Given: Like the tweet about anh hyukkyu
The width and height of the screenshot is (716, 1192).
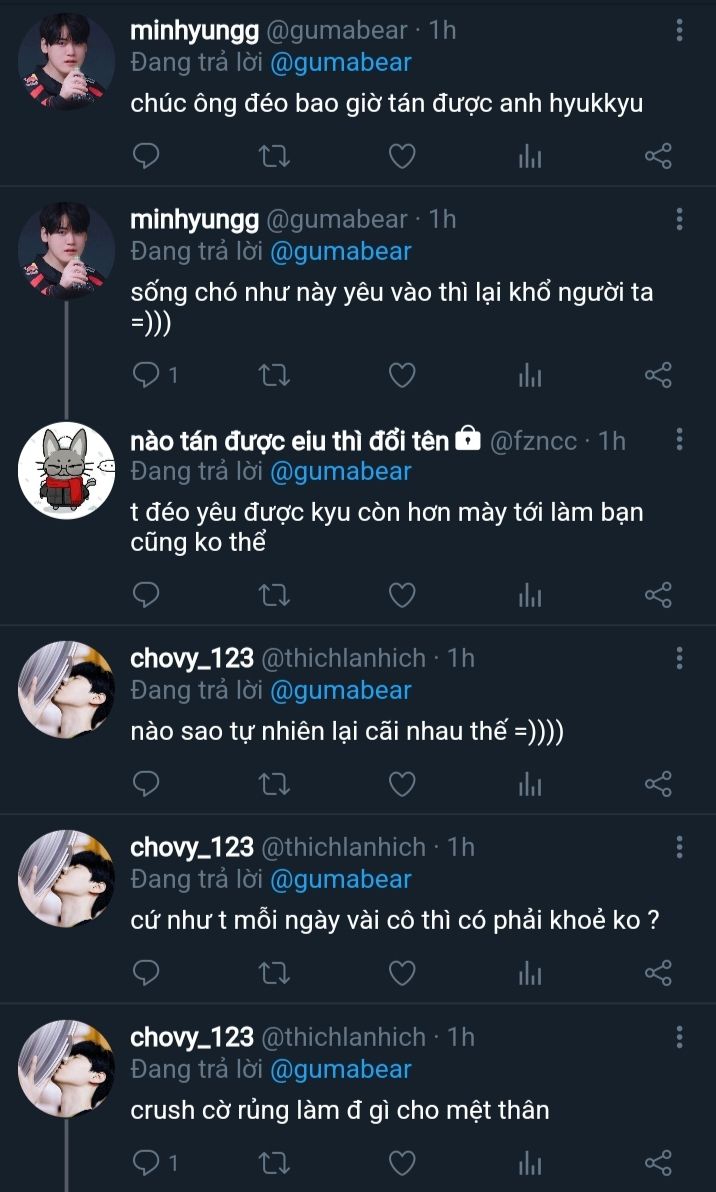Looking at the screenshot, I should [402, 157].
